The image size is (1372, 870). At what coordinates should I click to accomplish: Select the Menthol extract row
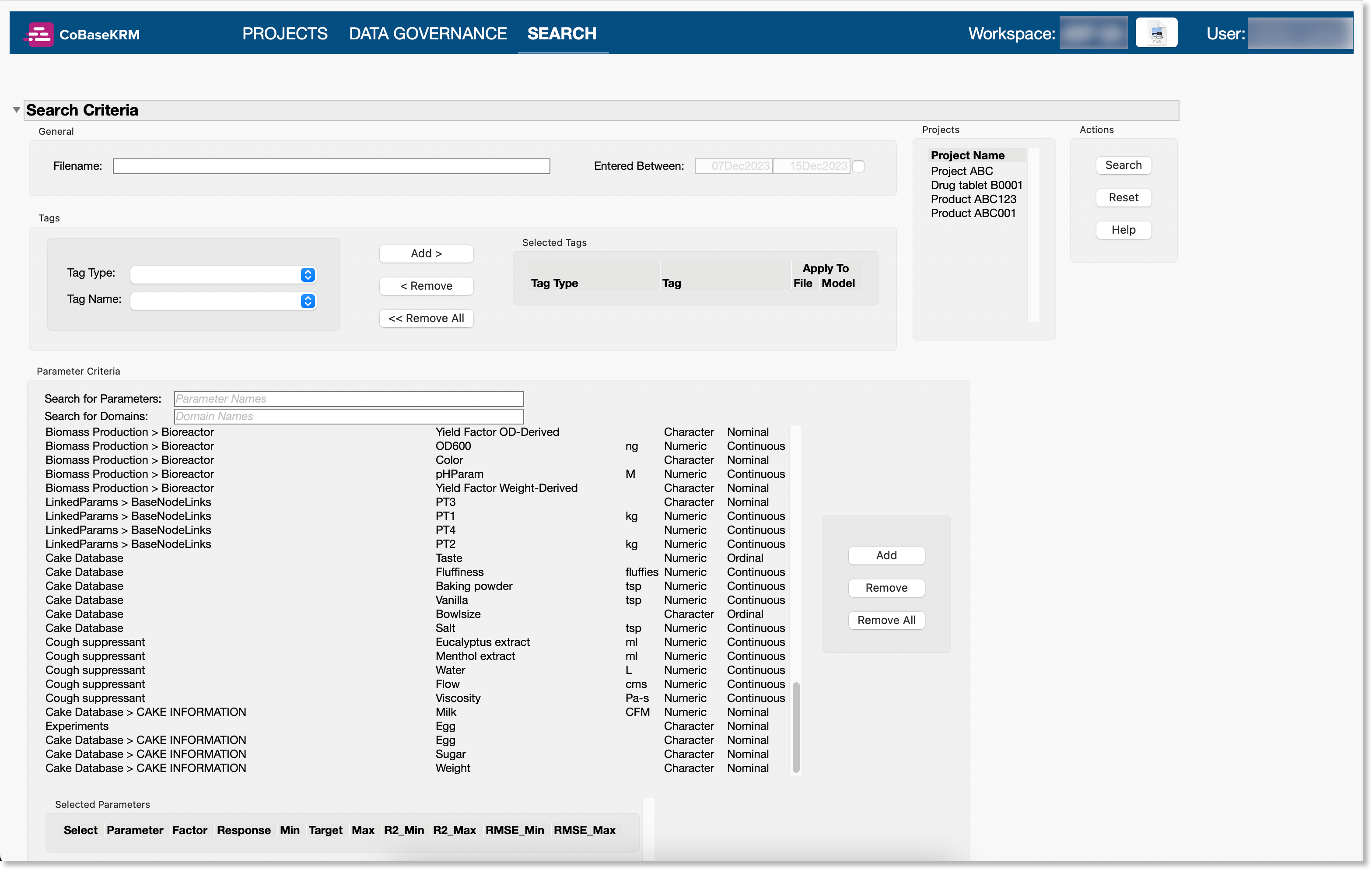(415, 656)
